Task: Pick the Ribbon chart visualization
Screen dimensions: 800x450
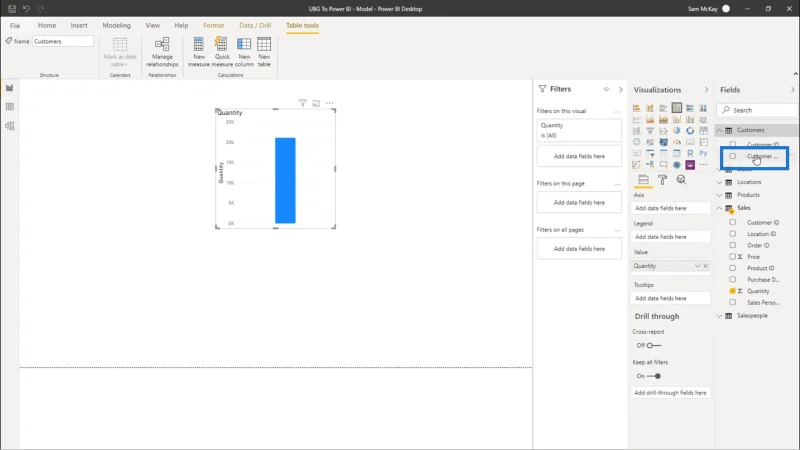Action: coord(704,119)
